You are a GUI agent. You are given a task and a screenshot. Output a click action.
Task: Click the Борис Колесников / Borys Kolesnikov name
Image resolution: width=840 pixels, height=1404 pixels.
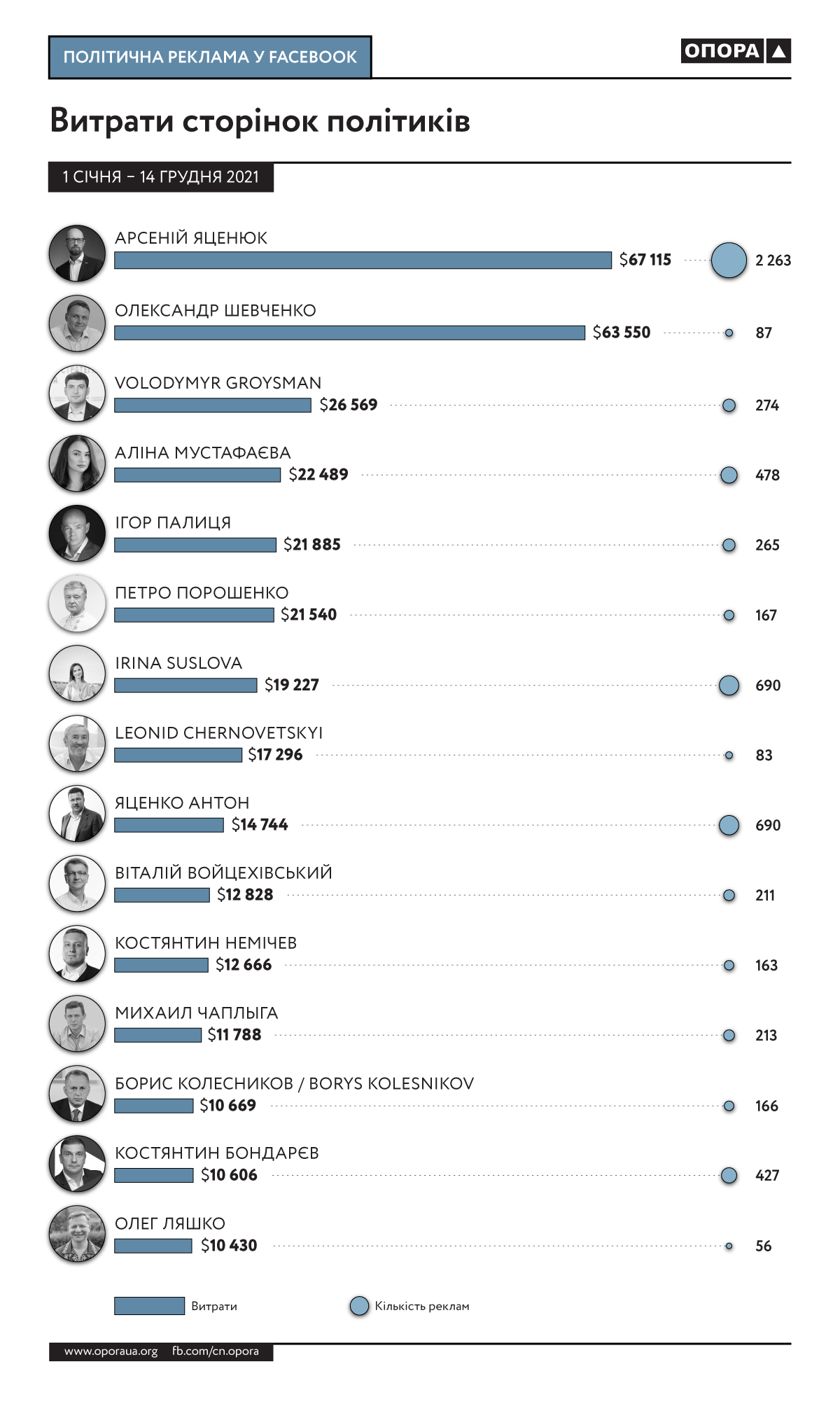[x=294, y=1083]
